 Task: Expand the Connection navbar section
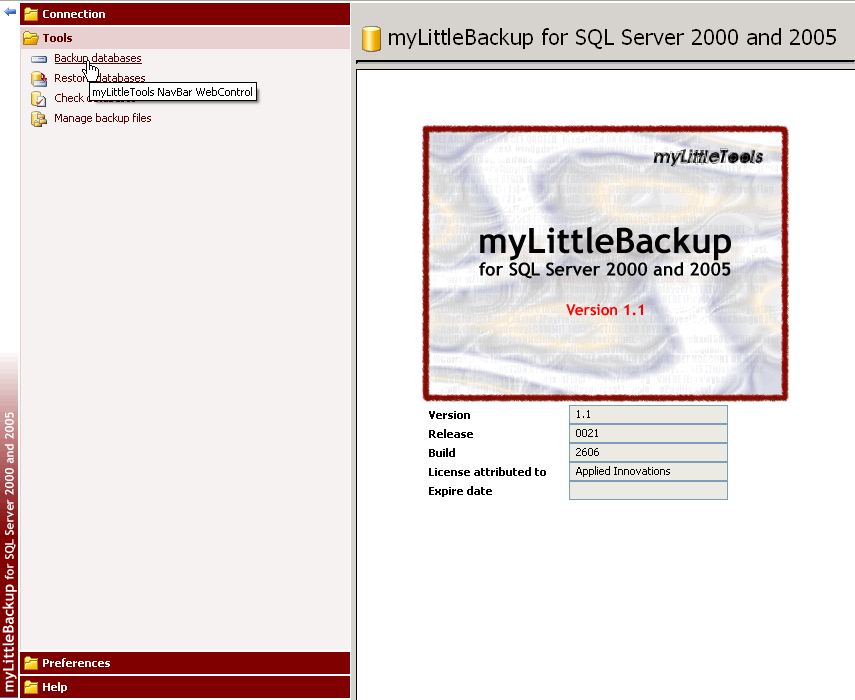[x=185, y=14]
